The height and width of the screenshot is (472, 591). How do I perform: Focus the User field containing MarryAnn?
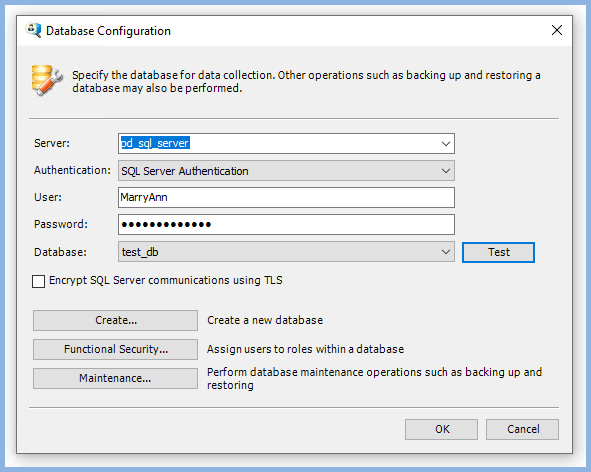(286, 198)
